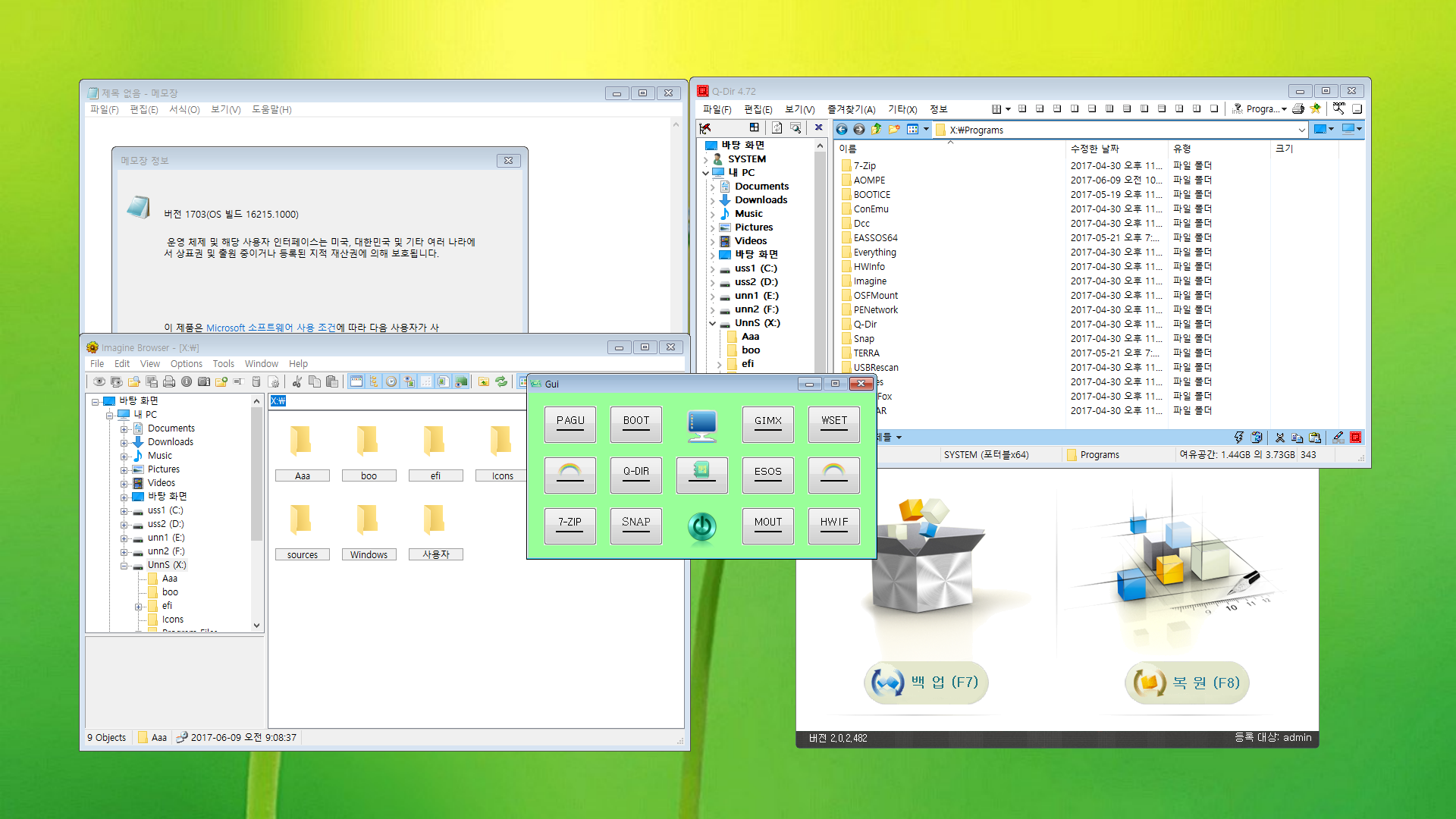Click the favorites star icon in Q-Dir toolbar
Viewport: 1456px width, 819px height.
(1316, 108)
